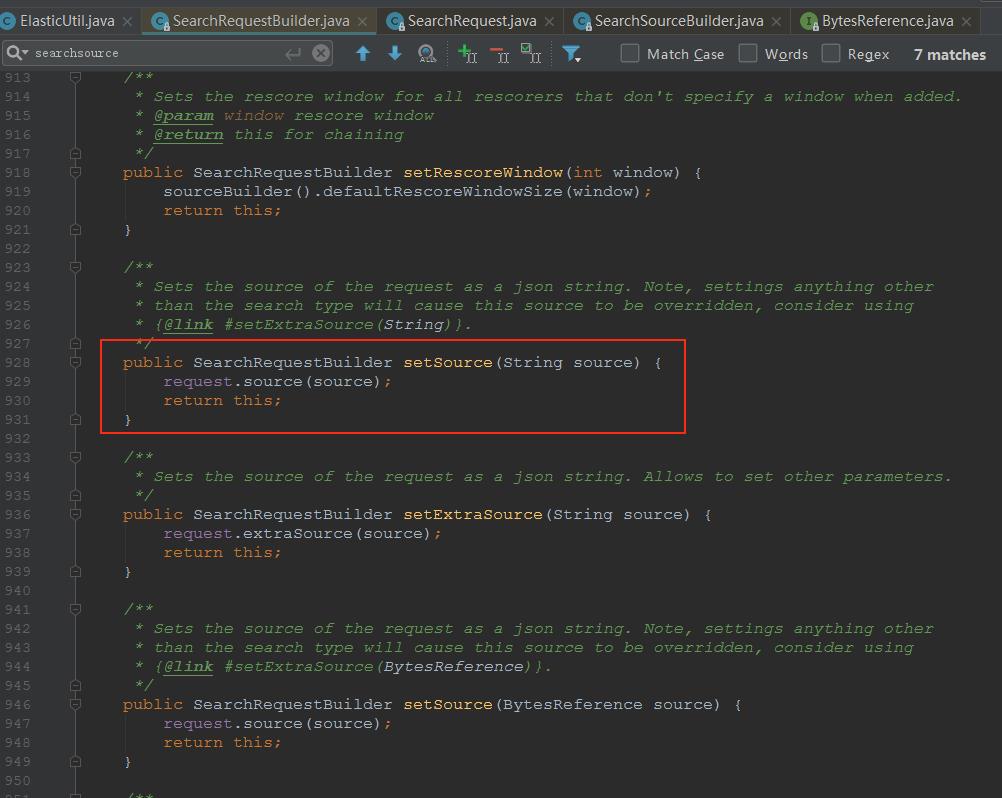Click the setRescoreWindow method name

point(483,173)
